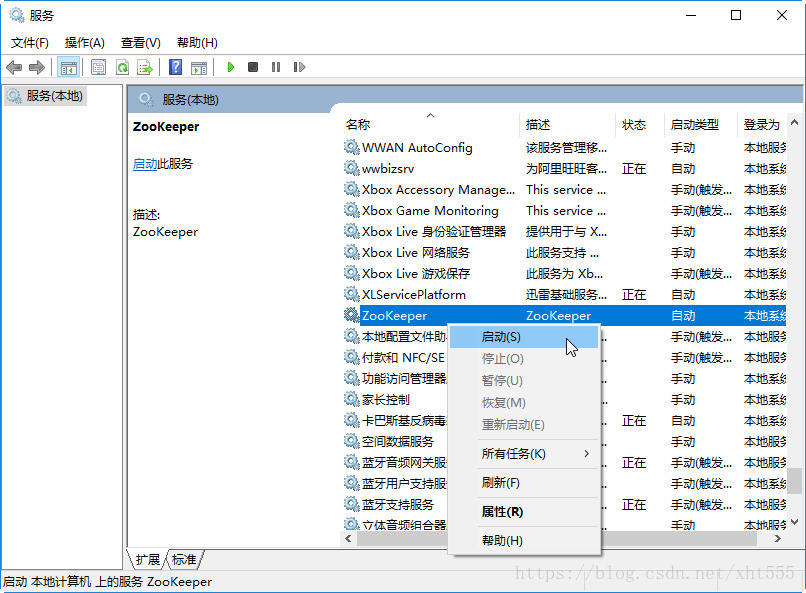
Task: Click gear icon beside 家长控制
Action: 352,399
